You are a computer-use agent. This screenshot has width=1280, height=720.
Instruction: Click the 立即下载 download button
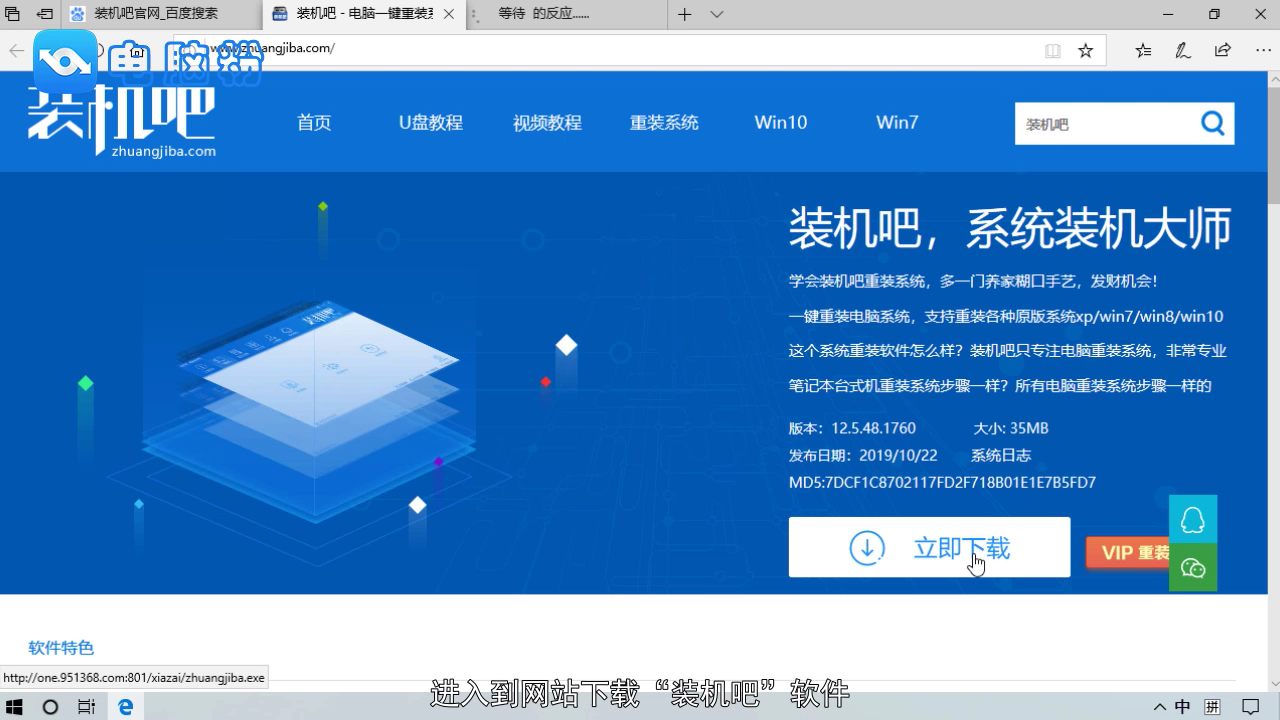coord(929,547)
